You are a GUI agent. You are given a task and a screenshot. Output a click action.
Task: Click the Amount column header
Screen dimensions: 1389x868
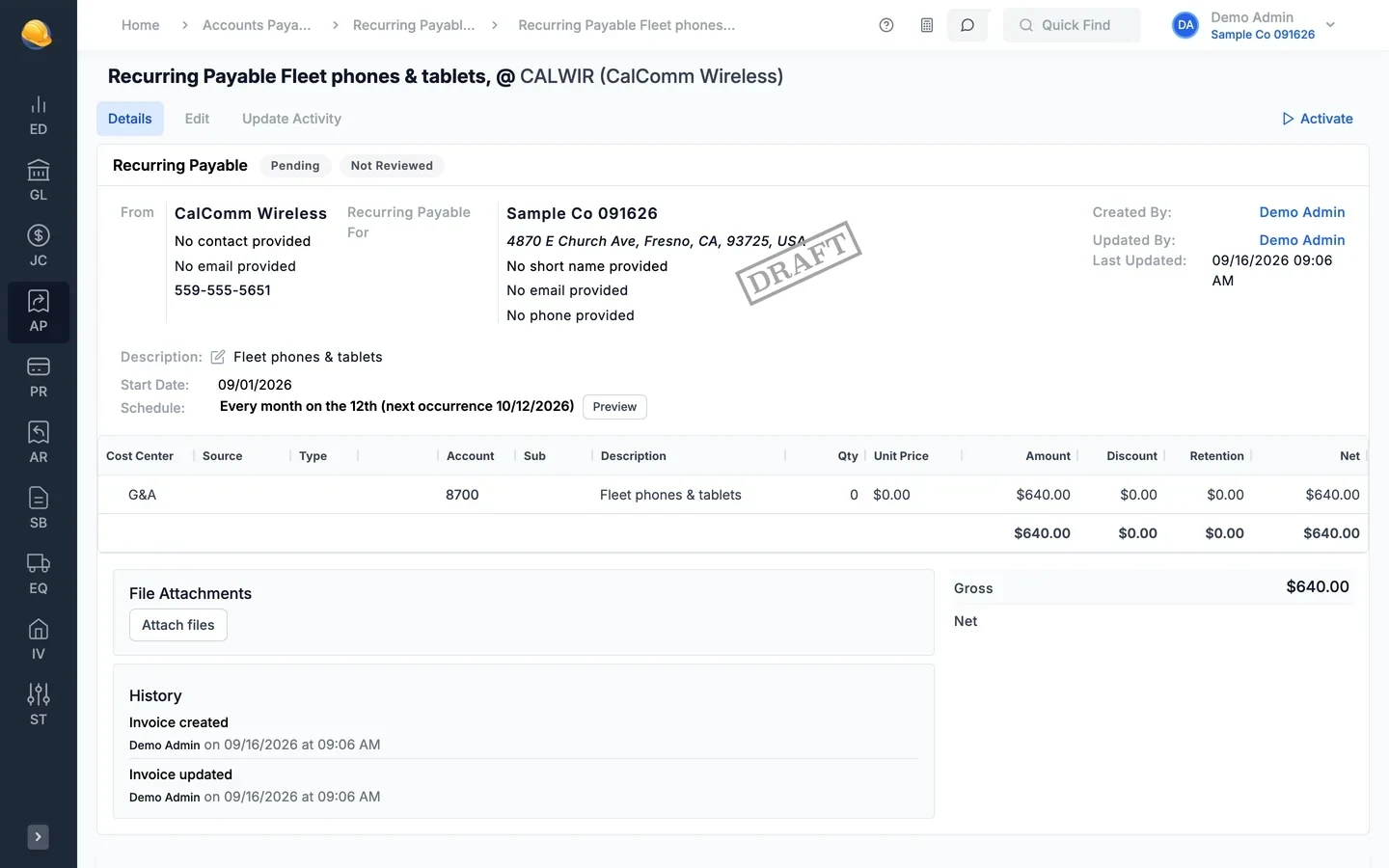1048,456
